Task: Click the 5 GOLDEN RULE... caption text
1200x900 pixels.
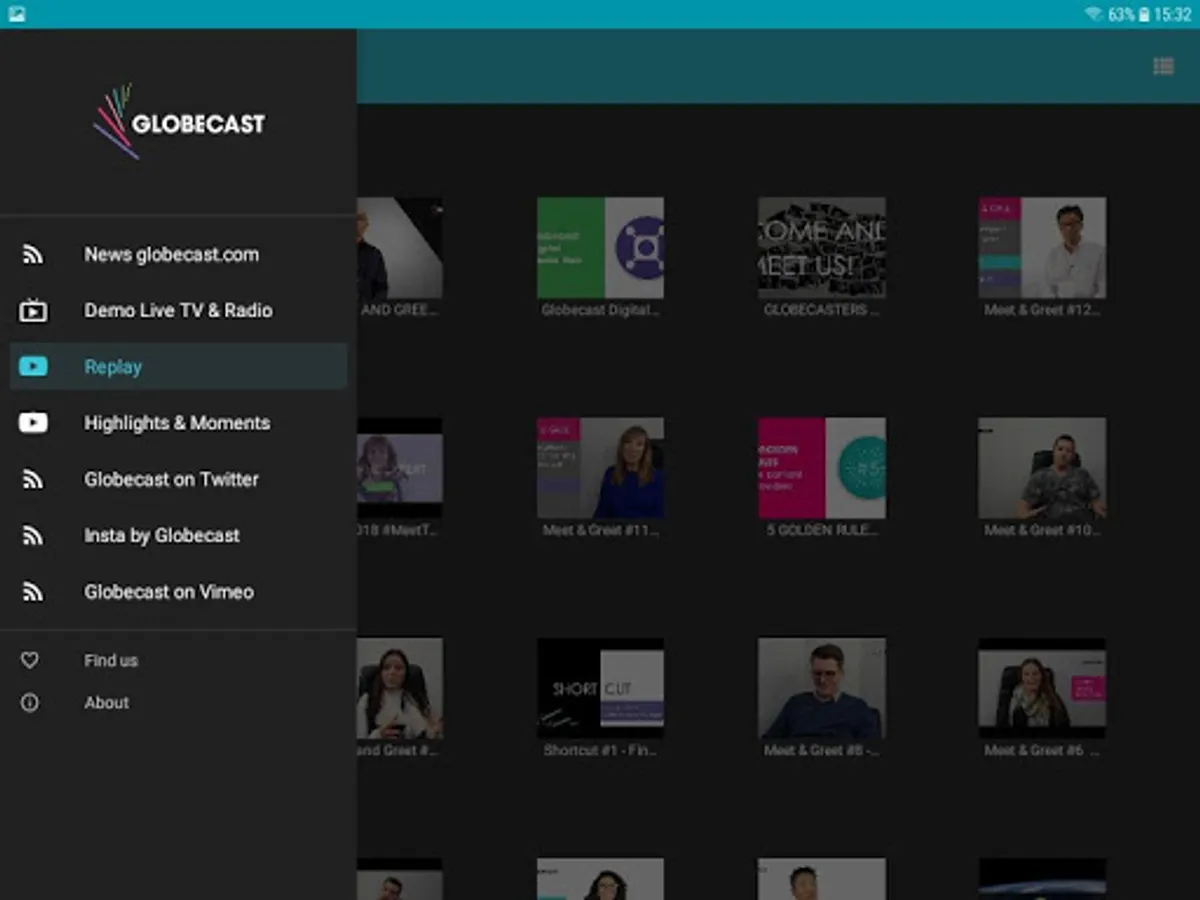Action: pos(821,530)
